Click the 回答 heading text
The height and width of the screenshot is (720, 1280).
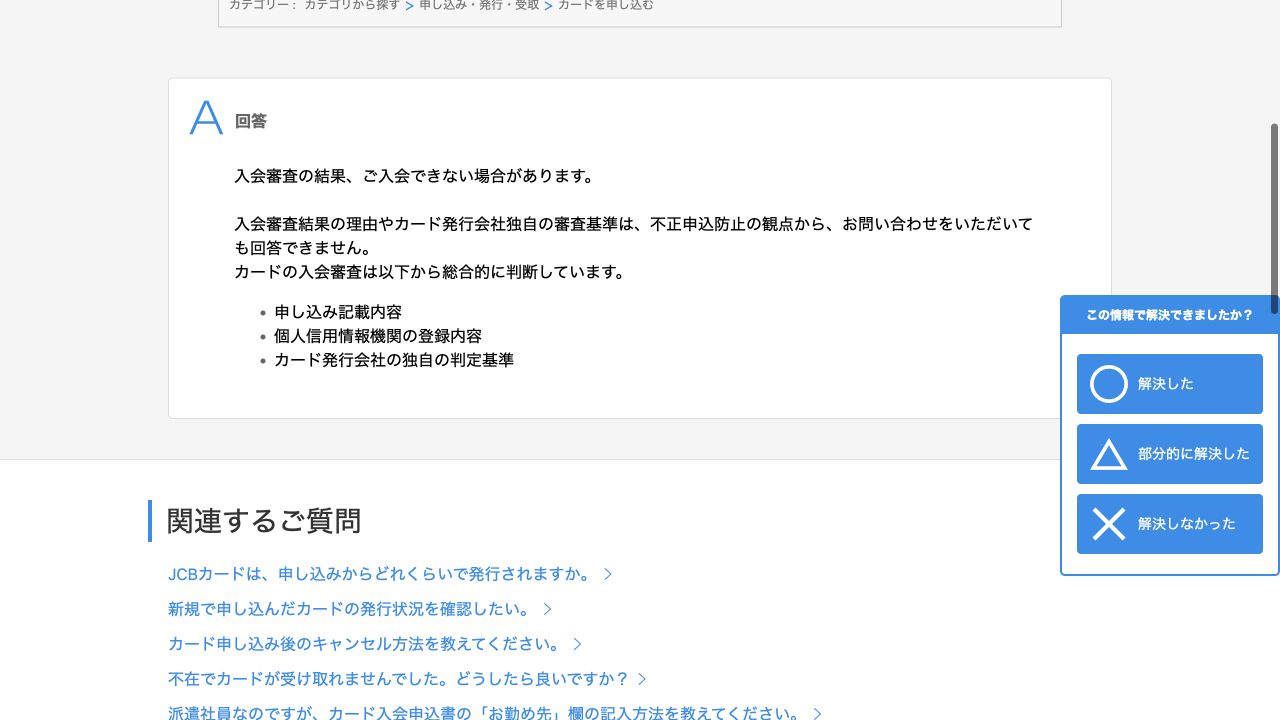click(251, 121)
